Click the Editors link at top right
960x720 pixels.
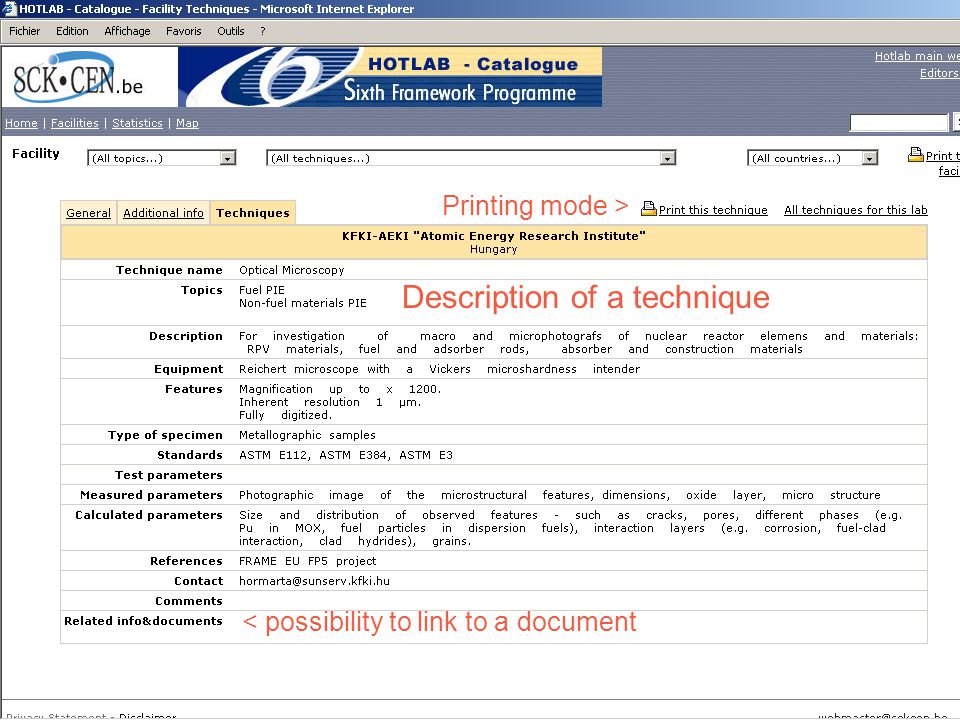[x=939, y=73]
